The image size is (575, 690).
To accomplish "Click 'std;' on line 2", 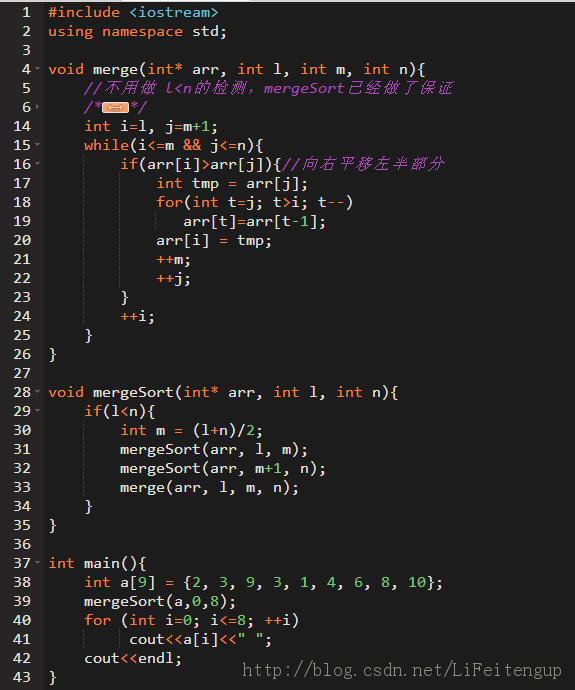I will click(x=209, y=32).
